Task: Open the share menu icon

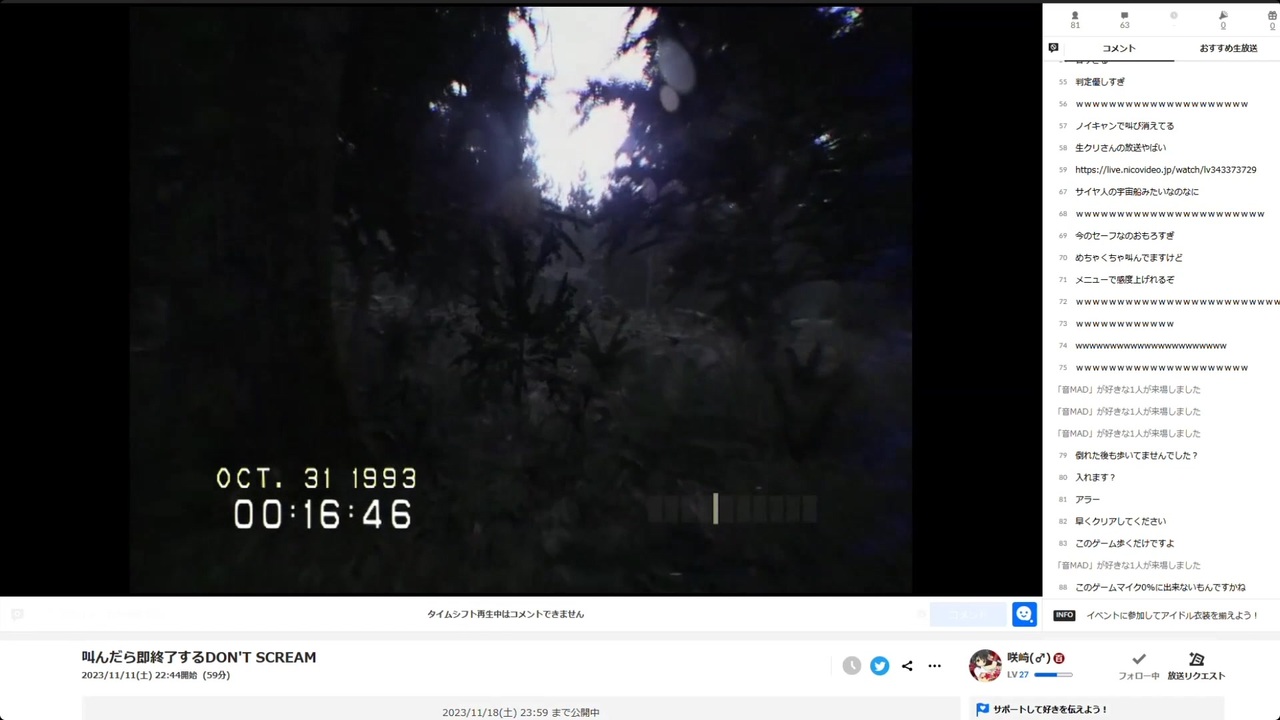Action: coord(907,666)
